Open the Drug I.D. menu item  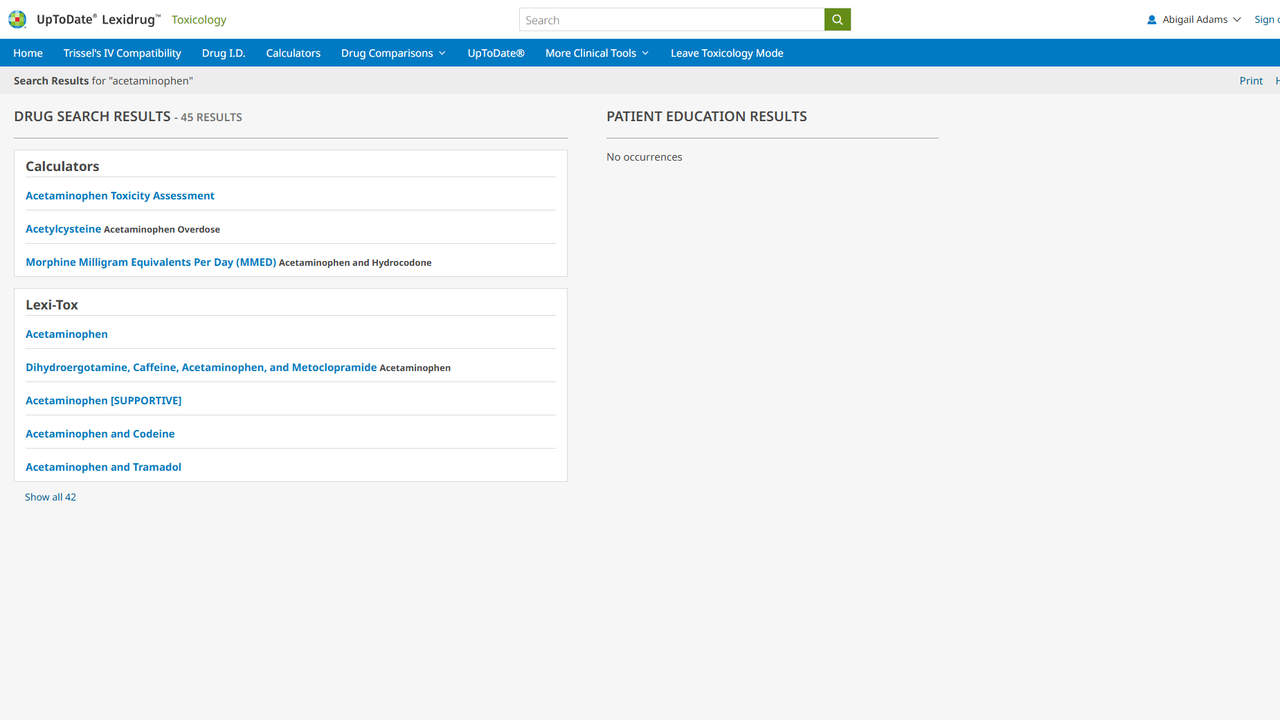[x=223, y=53]
